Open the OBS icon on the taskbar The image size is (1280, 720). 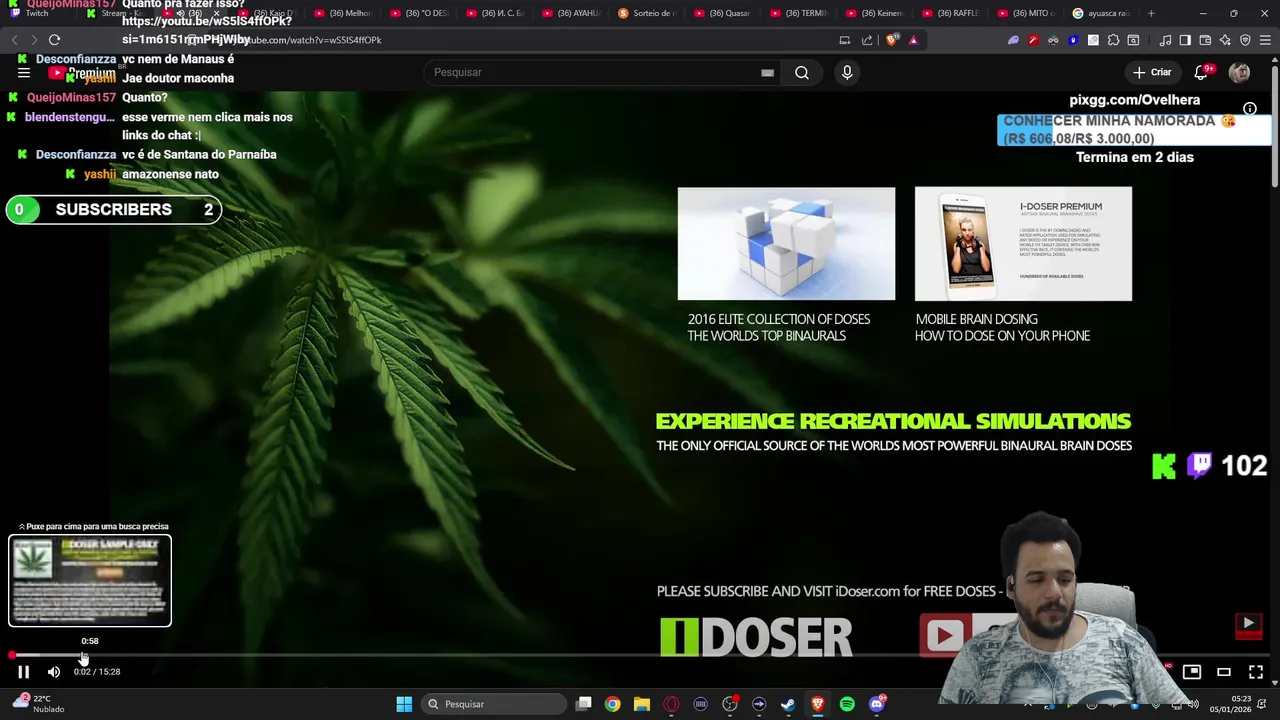coord(729,704)
